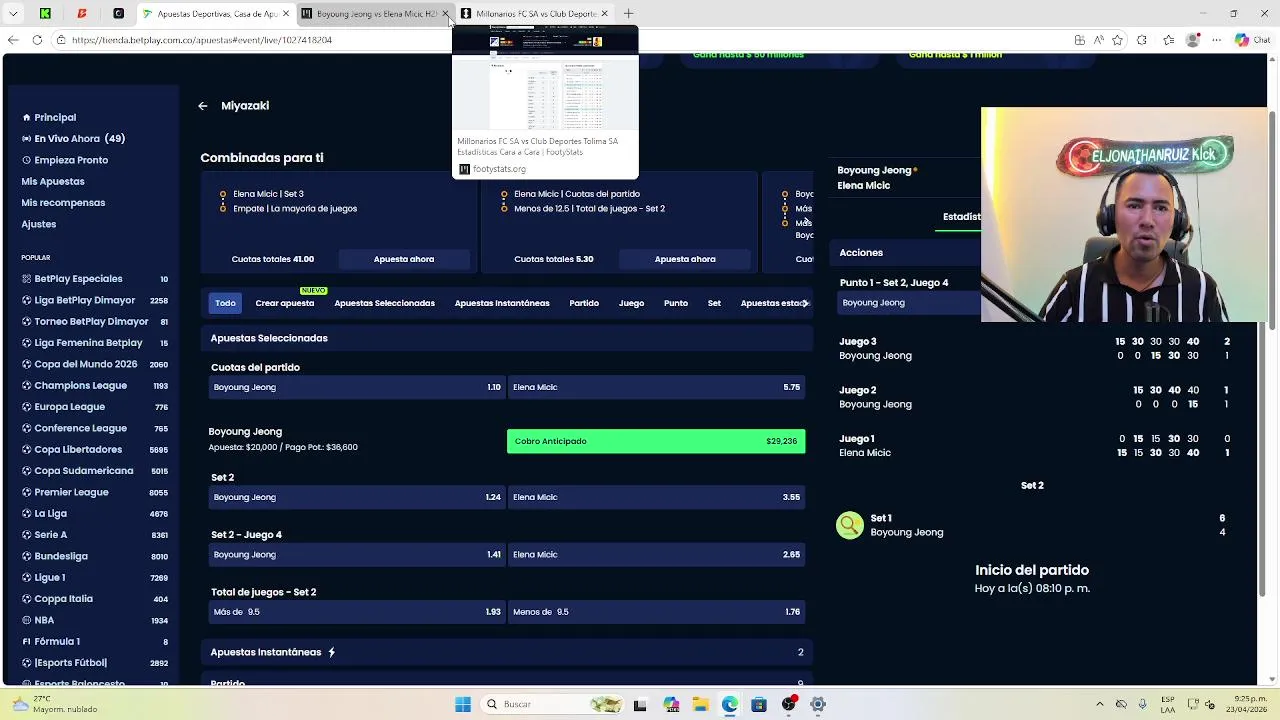Expand the Apuestas Instantáneas section
This screenshot has width=1280, height=720.
click(507, 652)
